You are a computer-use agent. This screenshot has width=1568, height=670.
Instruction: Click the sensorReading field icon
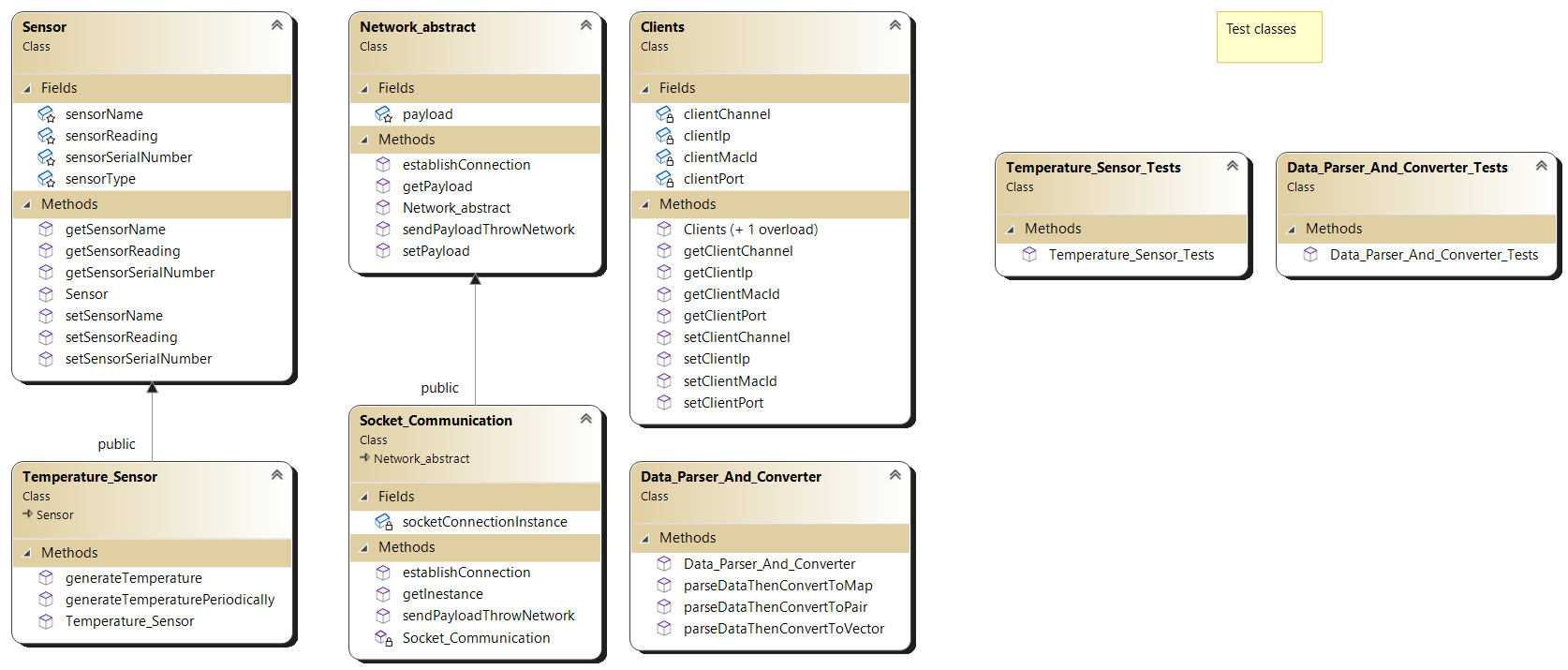pos(46,136)
